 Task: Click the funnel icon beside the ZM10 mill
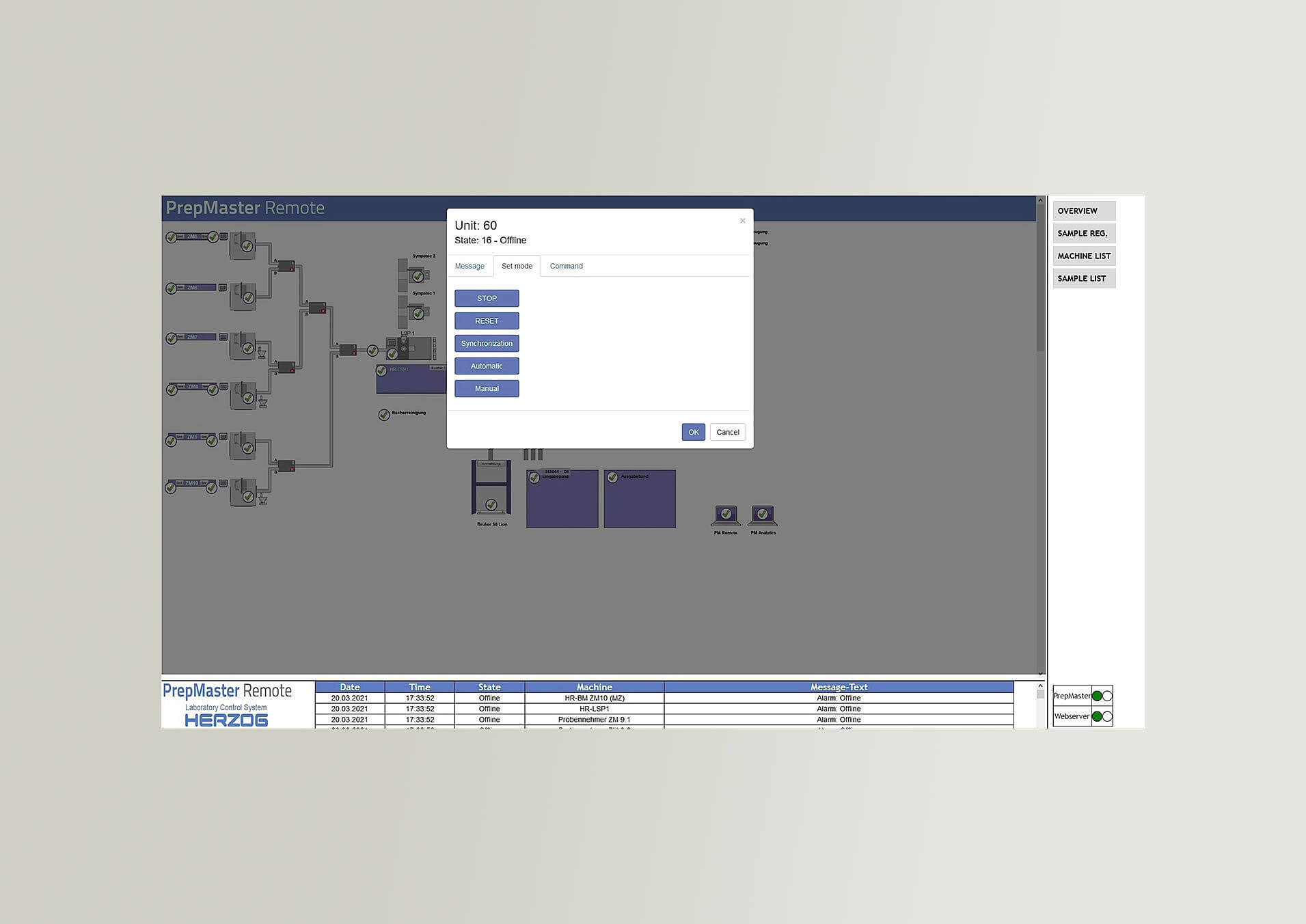[x=262, y=500]
